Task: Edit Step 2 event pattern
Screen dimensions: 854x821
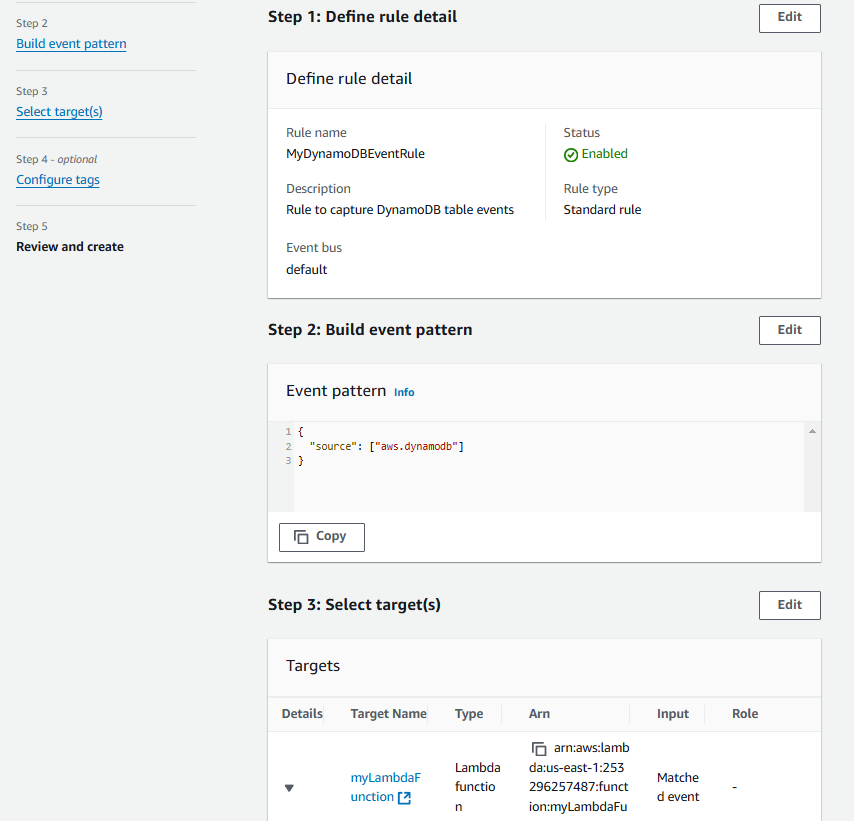Action: 789,330
